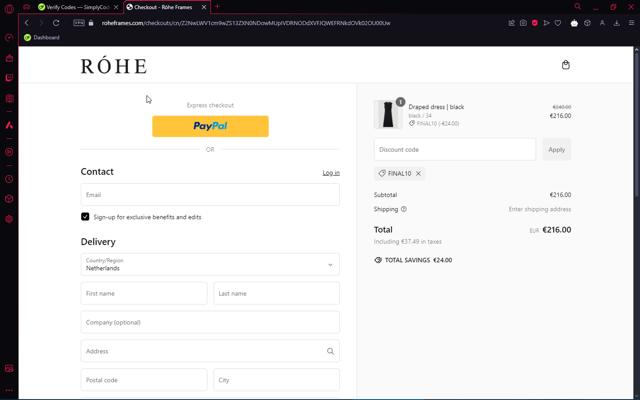The width and height of the screenshot is (640, 400).
Task: Switch to Verify Codes — SimplyCodes tab
Action: (77, 7)
